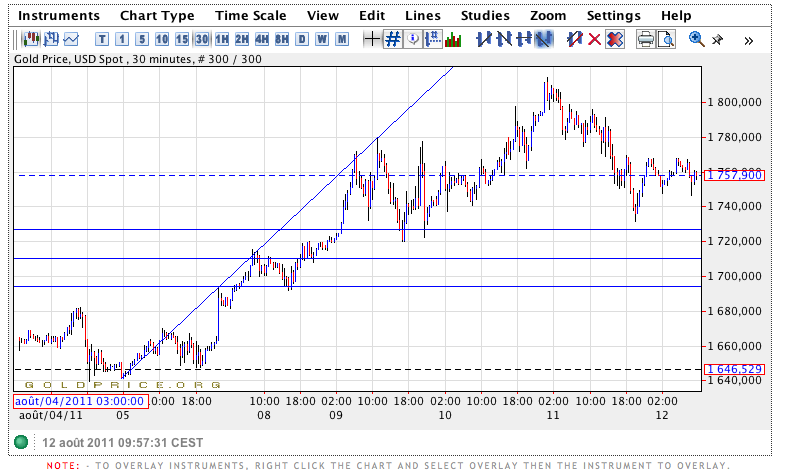Viewport: 812px width, 470px height.
Task: Open print preview icon
Action: tap(666, 39)
